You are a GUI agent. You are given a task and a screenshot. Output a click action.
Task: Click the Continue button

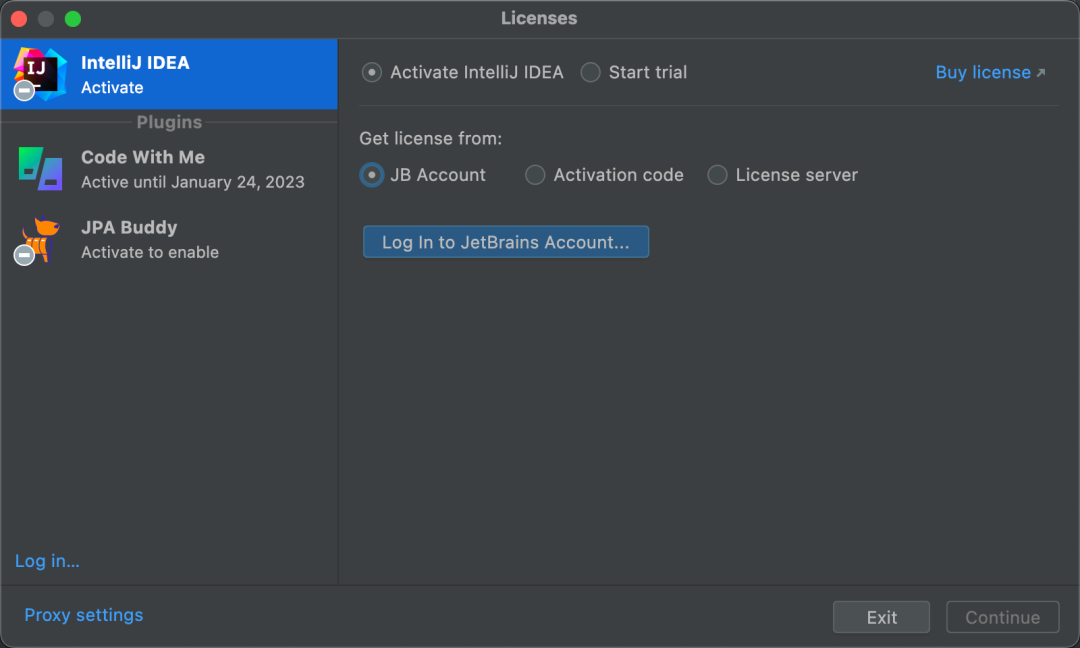[1002, 617]
